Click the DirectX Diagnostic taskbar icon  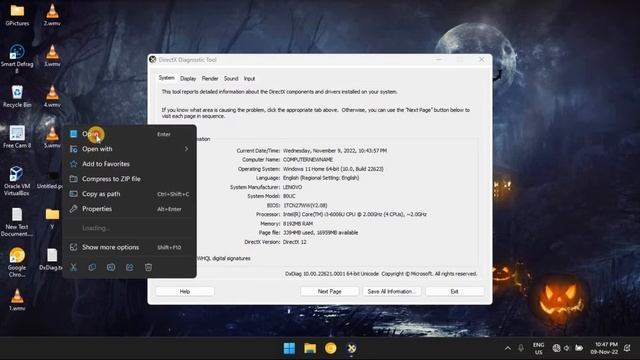[x=351, y=348]
